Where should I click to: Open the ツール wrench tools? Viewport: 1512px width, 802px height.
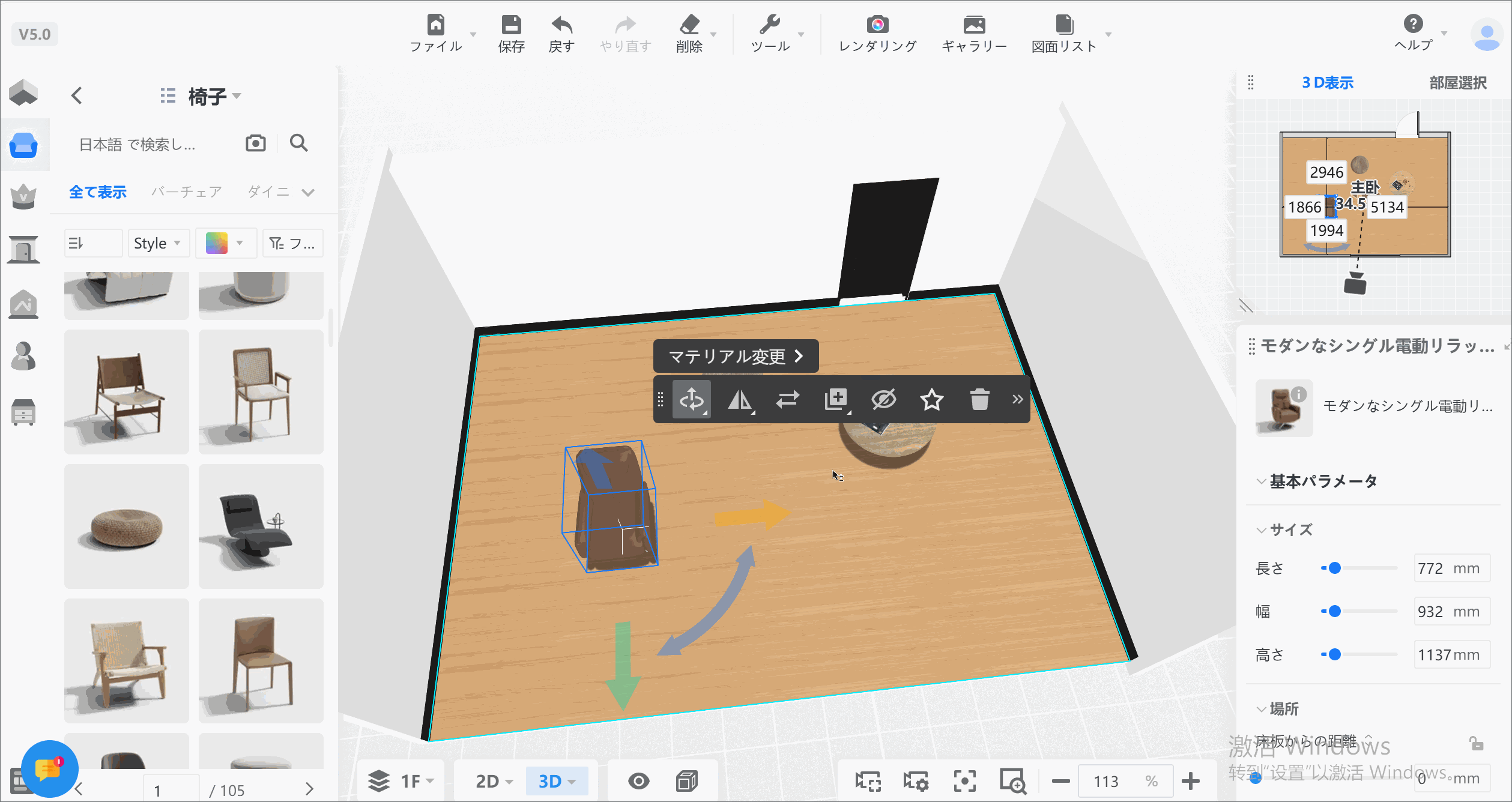[x=770, y=25]
